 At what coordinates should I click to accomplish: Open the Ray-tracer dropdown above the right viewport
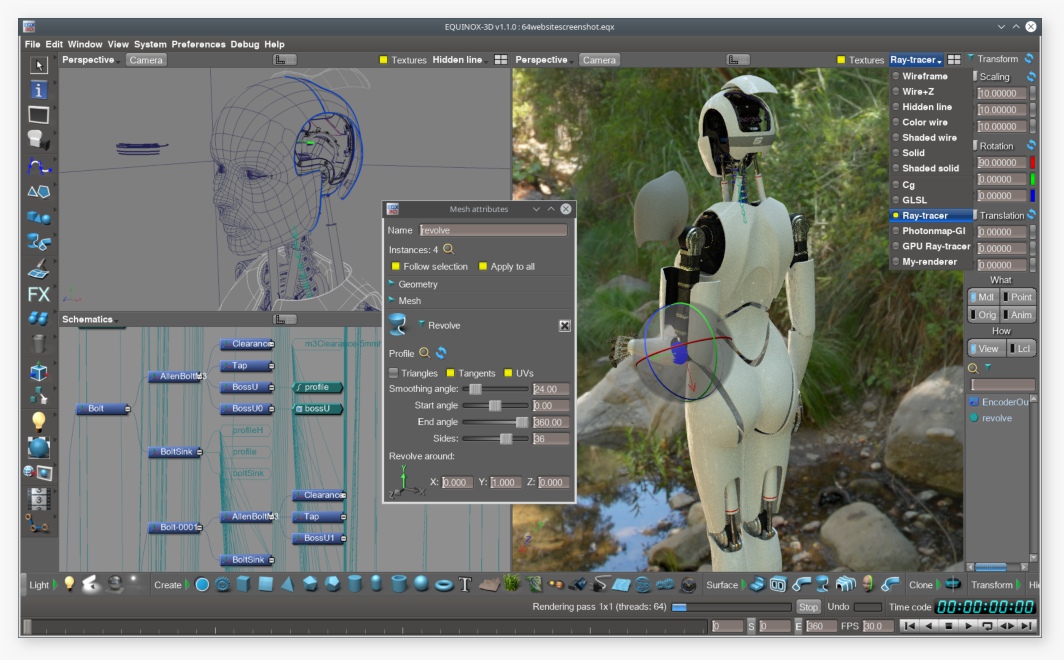pos(916,58)
